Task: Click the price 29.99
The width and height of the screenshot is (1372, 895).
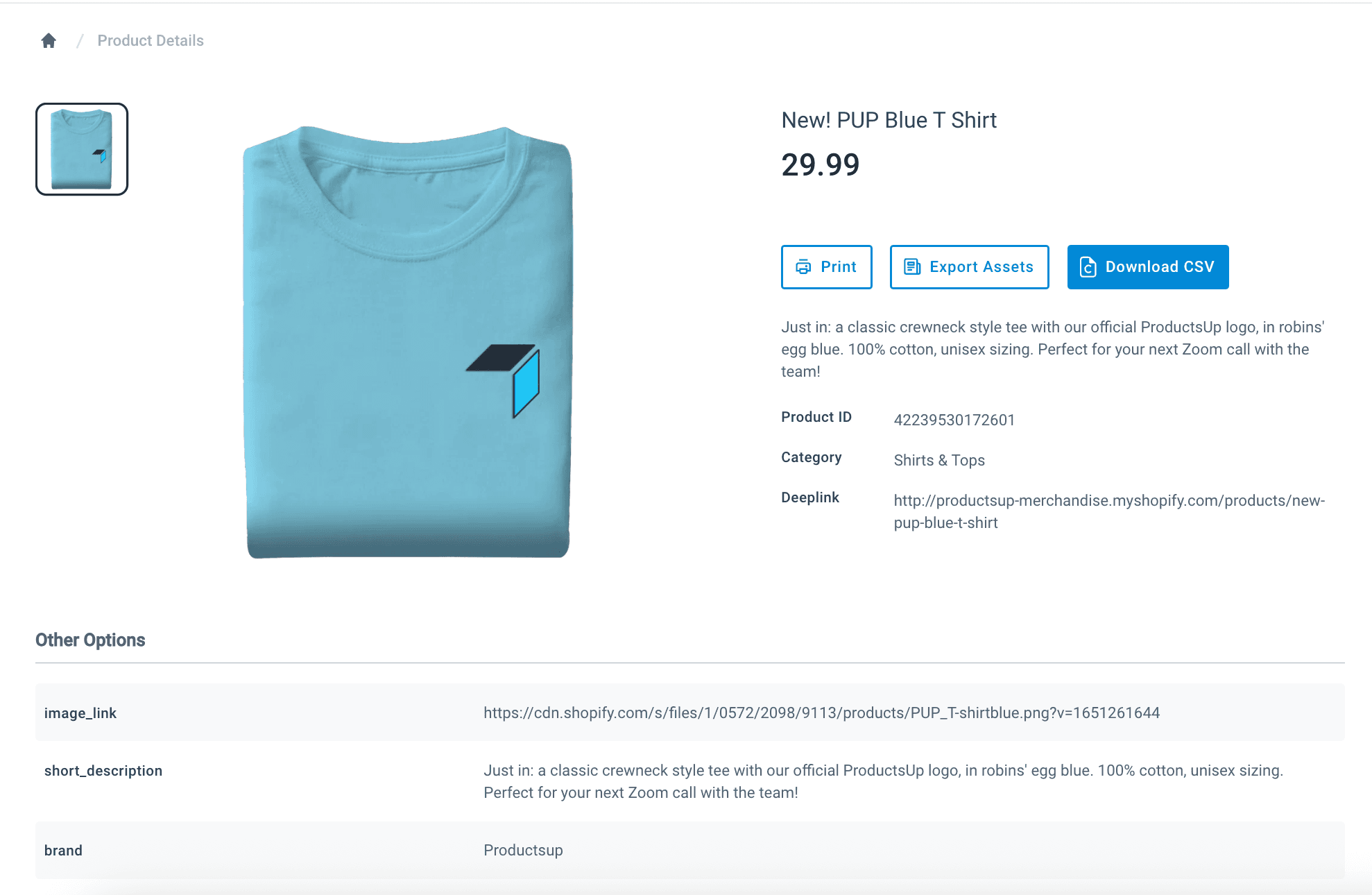Action: tap(820, 165)
